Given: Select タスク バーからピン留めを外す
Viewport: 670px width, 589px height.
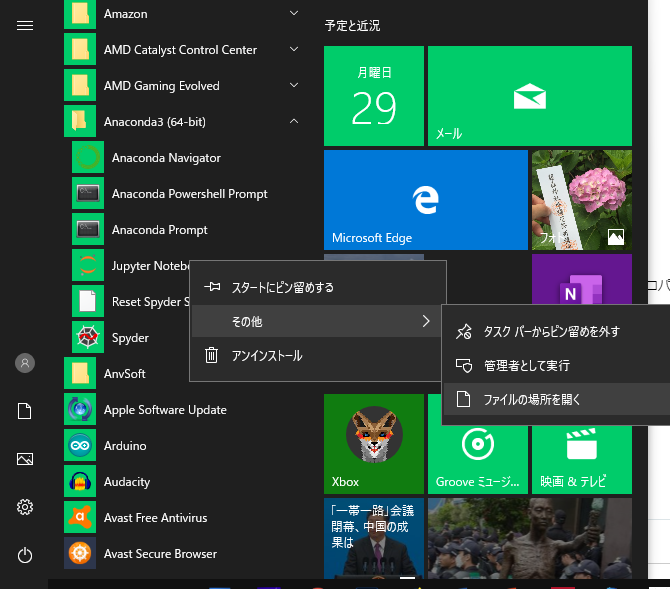Looking at the screenshot, I should [x=557, y=331].
